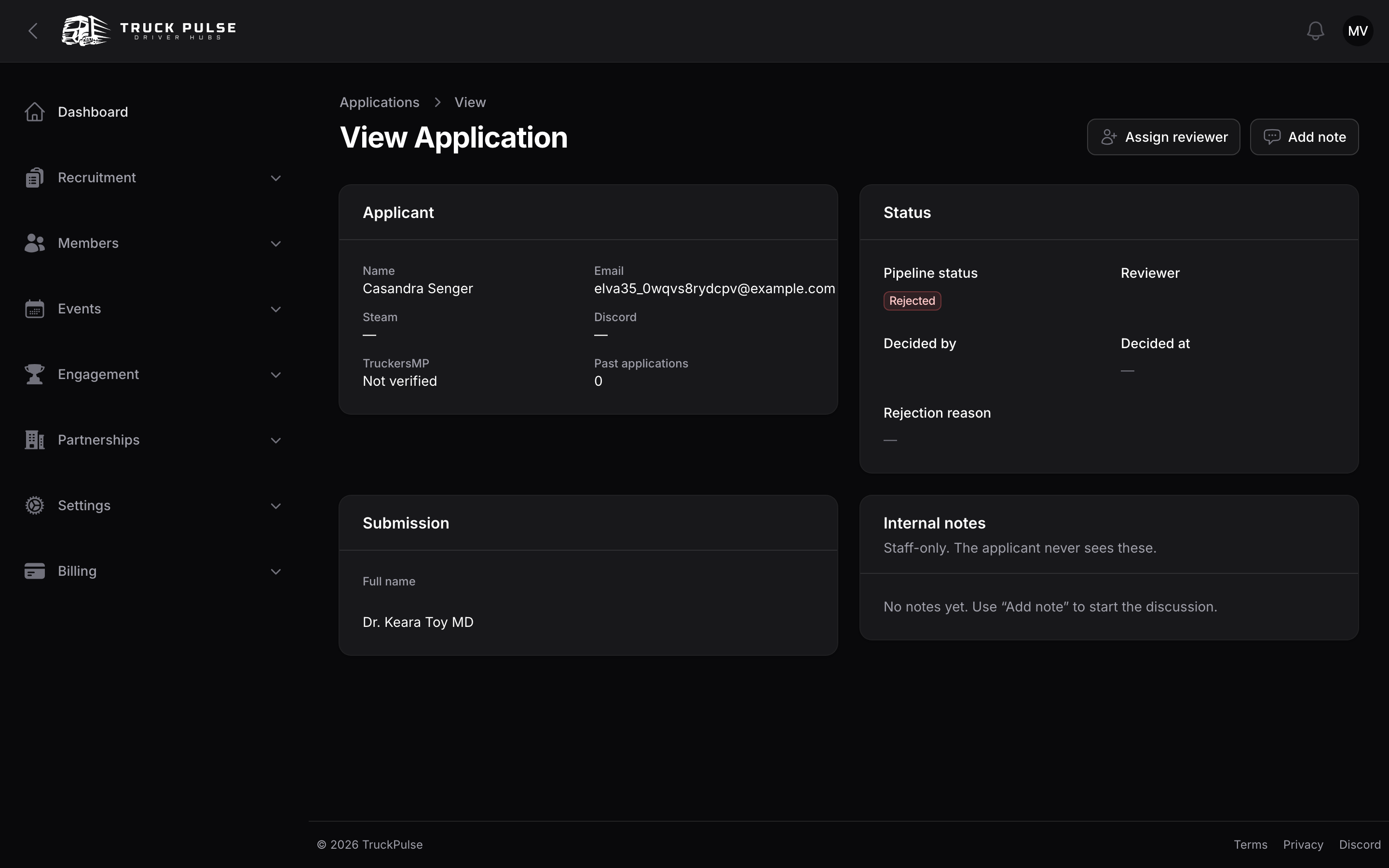This screenshot has width=1389, height=868.
Task: Expand the Events chevron
Action: [275, 310]
